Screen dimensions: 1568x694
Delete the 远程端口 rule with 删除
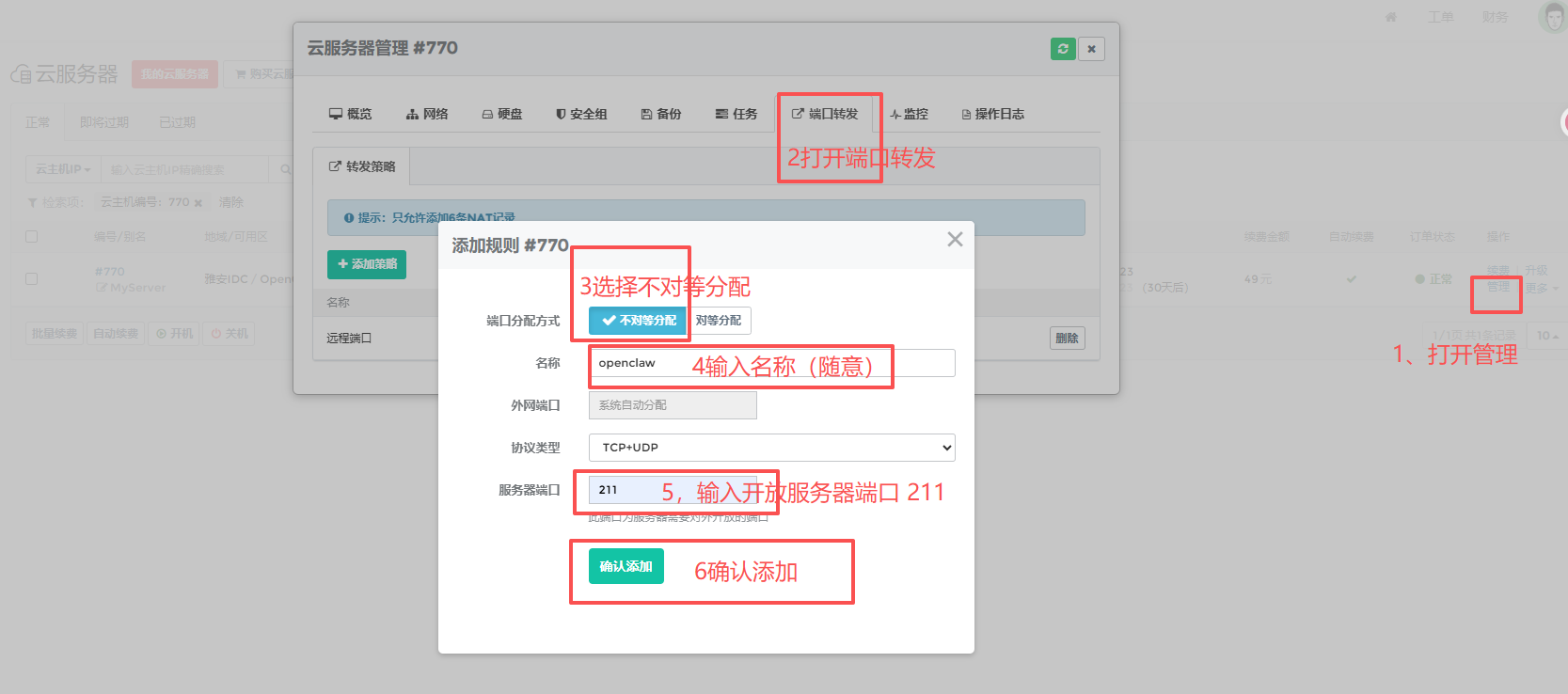[1068, 339]
